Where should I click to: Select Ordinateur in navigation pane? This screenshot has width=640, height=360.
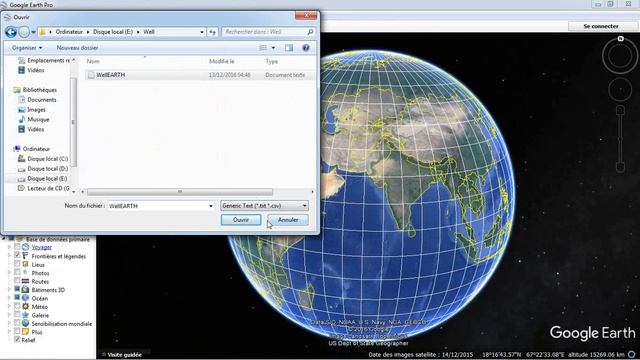click(x=32, y=149)
